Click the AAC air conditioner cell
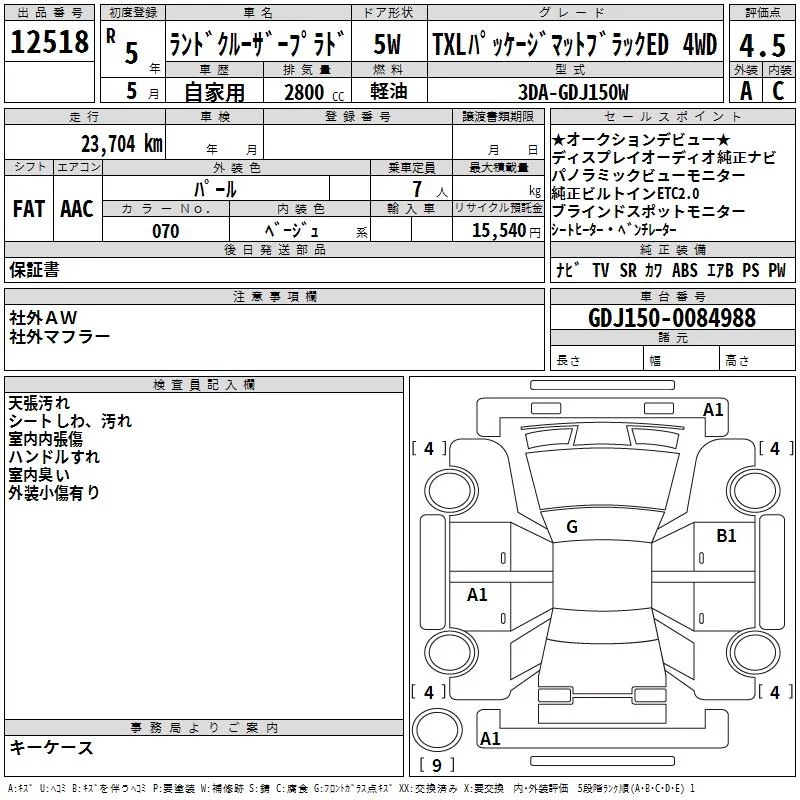The height and width of the screenshot is (800, 800). [77, 209]
